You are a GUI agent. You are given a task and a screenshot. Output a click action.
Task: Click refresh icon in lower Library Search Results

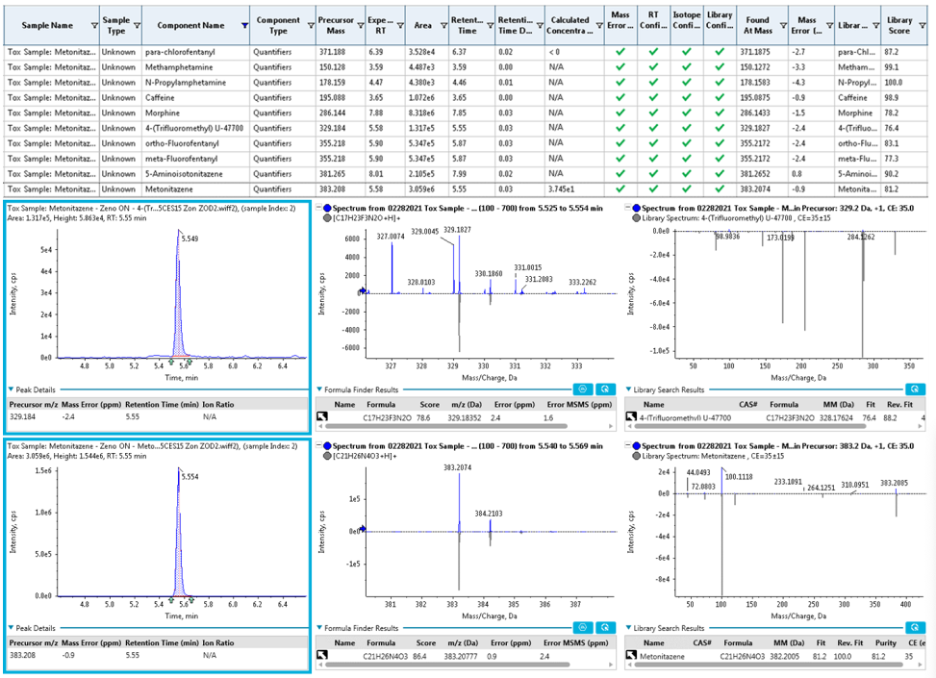915,627
